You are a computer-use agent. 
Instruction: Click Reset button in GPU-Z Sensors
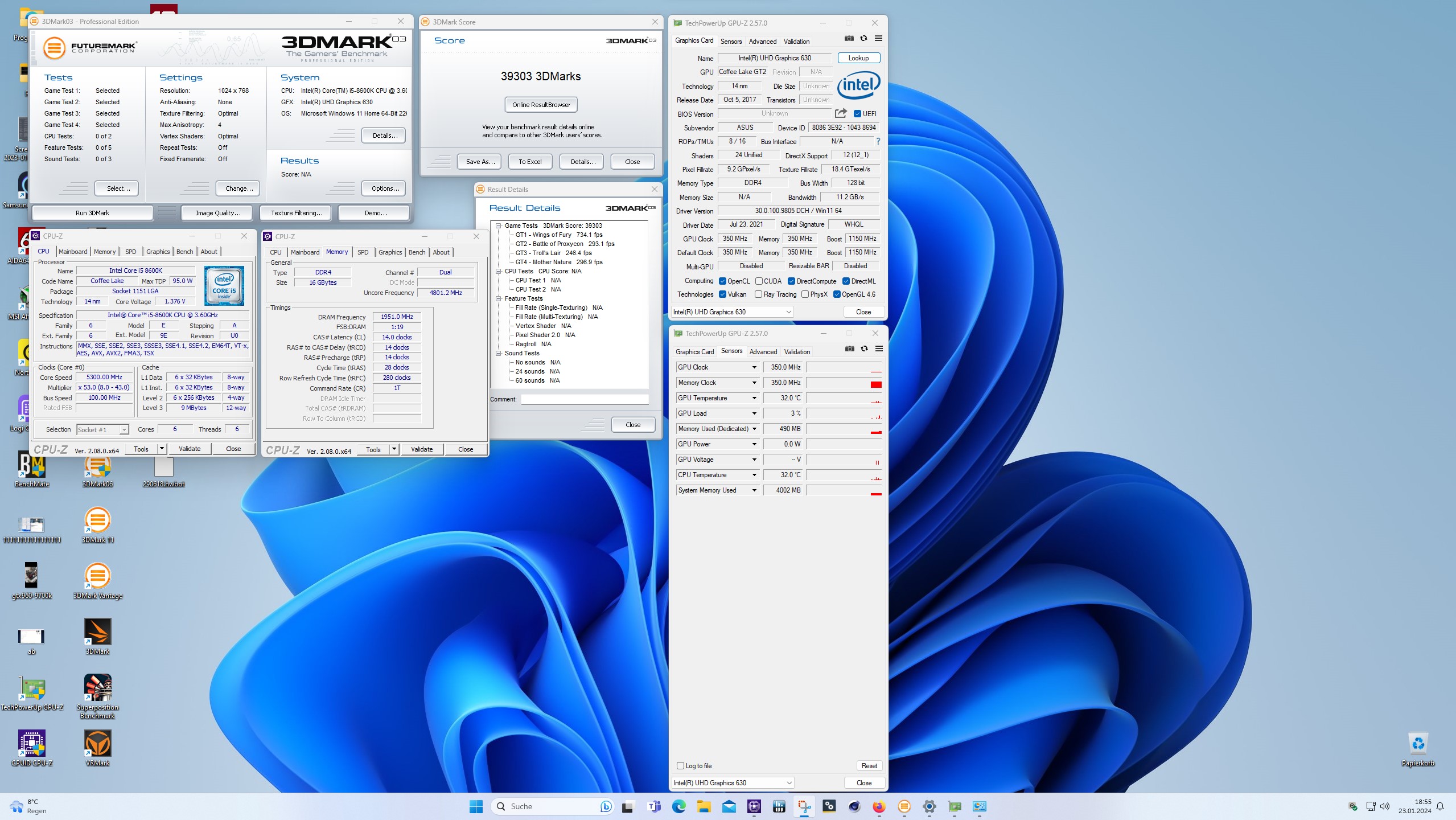[869, 766]
